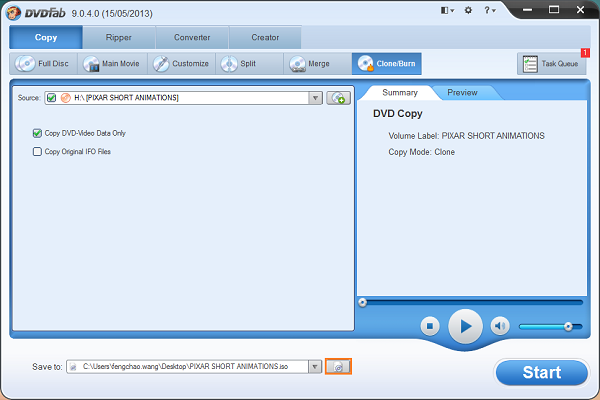
Task: Open the Task Queue
Action: pos(551,64)
